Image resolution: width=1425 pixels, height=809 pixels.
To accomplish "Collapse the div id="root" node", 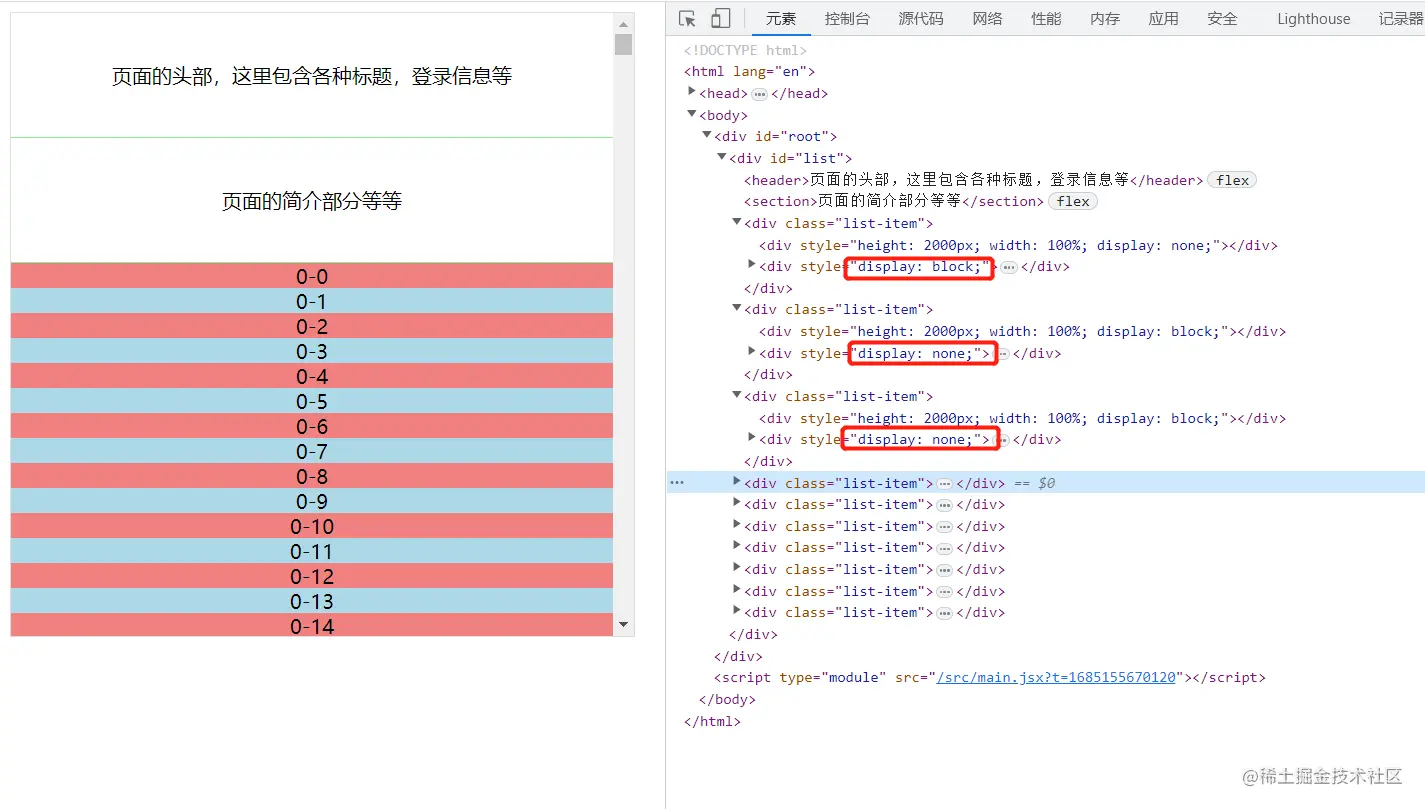I will tap(707, 135).
